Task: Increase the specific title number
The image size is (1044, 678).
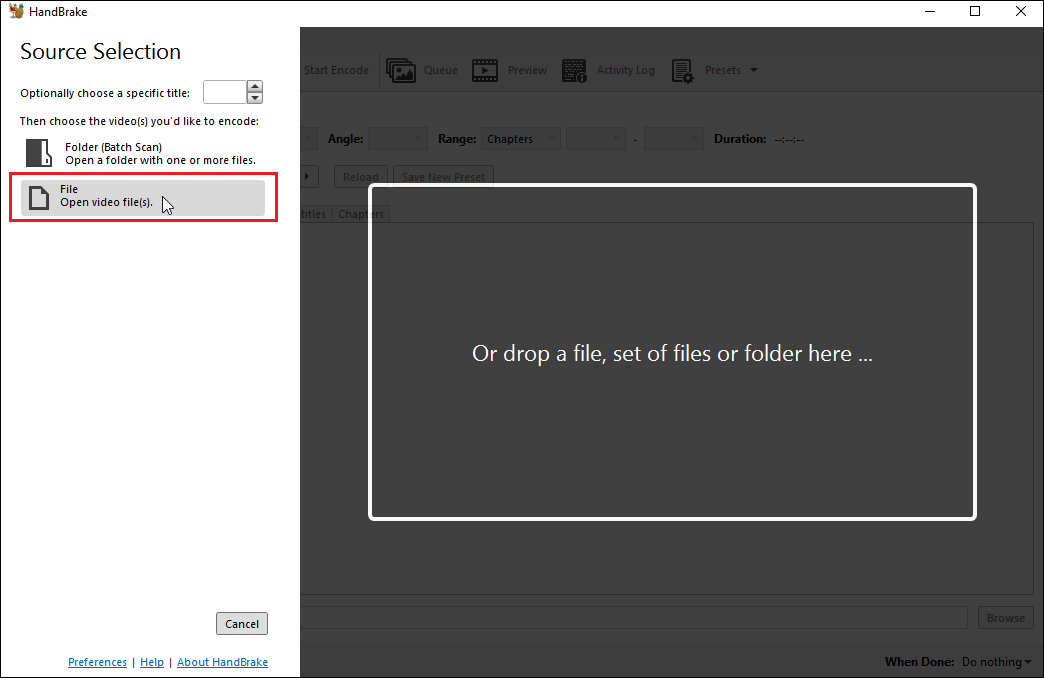Action: 254,86
